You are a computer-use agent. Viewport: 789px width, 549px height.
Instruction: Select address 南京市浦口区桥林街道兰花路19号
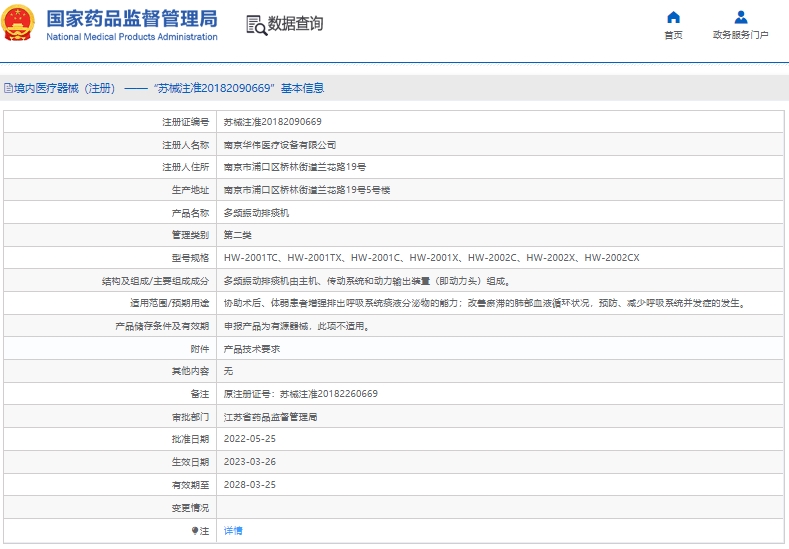[x=295, y=167]
